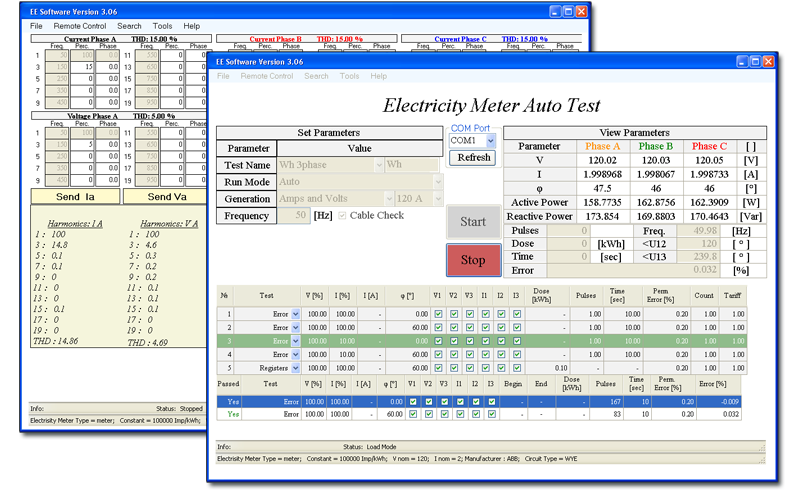Click Phase A voltage value 120.02
This screenshot has width=800, height=492.
click(x=603, y=160)
